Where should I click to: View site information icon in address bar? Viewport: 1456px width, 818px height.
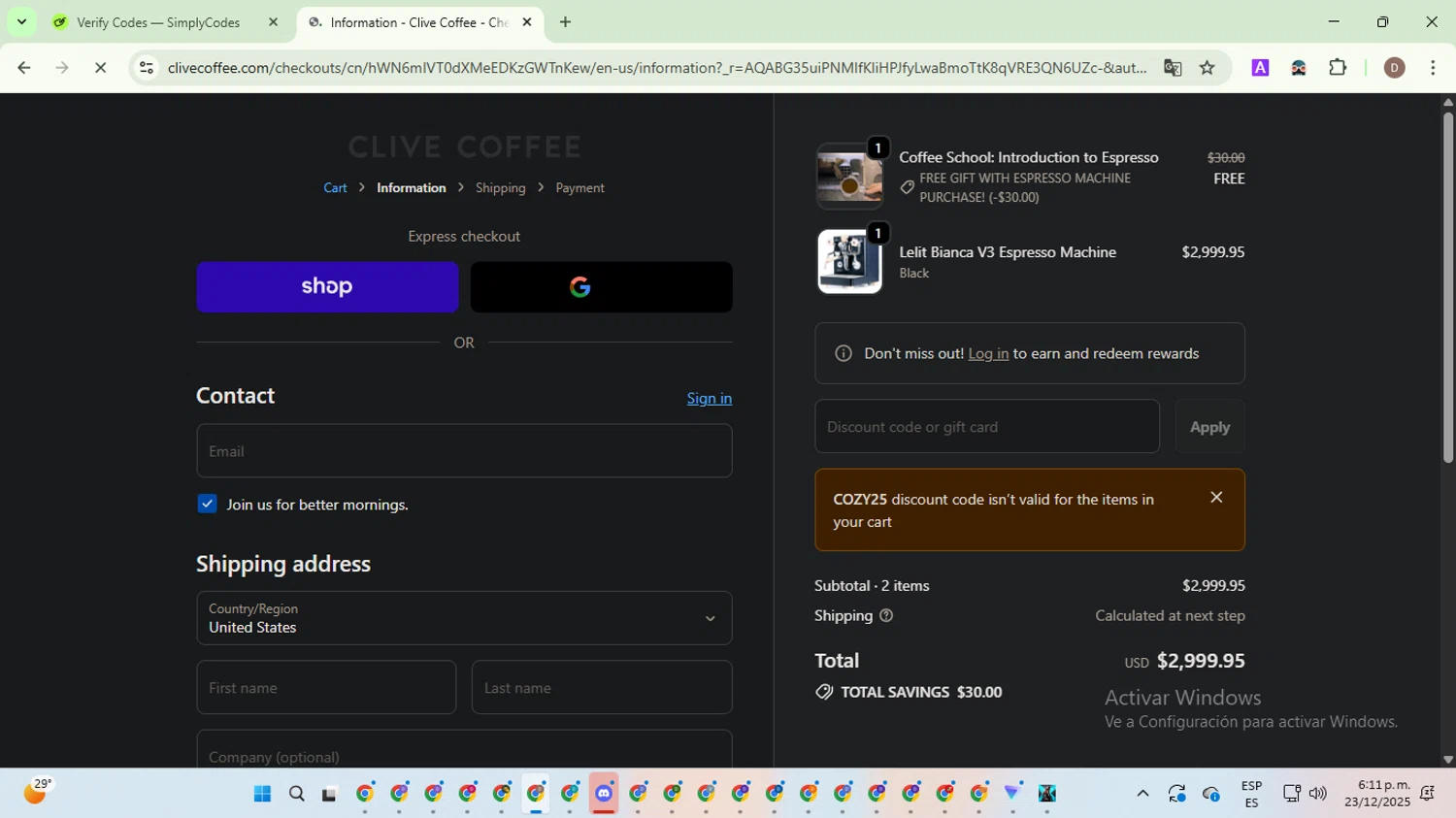(146, 68)
